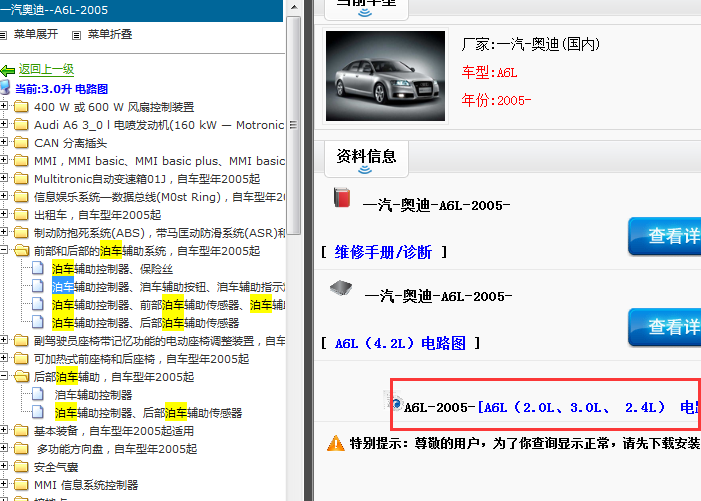The width and height of the screenshot is (701, 501).
Task: Click folder icon of 基本装备 row
Action: (x=21, y=430)
